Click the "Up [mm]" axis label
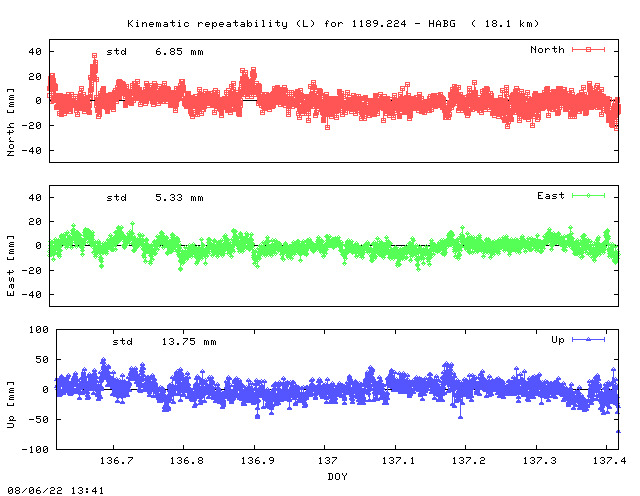The image size is (640, 496). click(x=11, y=405)
